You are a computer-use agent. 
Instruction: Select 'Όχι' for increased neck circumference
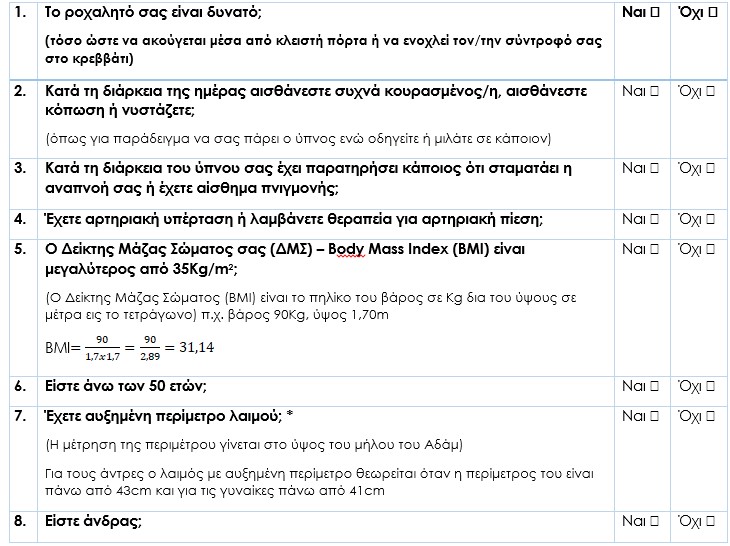click(710, 414)
